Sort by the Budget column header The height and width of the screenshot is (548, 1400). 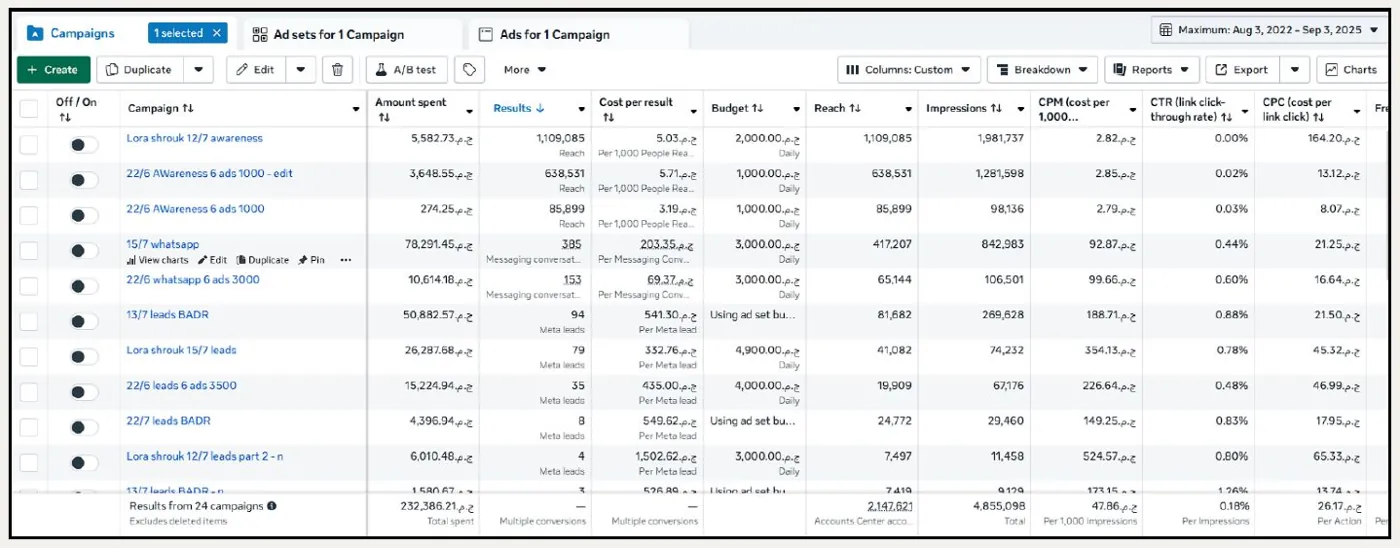737,108
